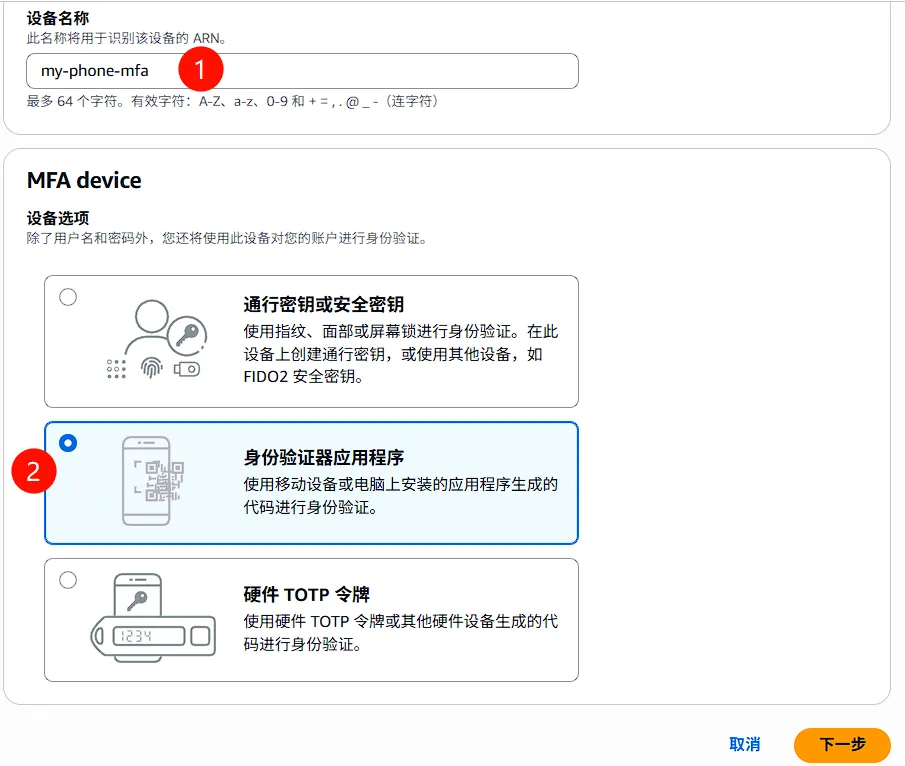The height and width of the screenshot is (766, 905).
Task: Click the MFA device section heading
Action: click(83, 181)
